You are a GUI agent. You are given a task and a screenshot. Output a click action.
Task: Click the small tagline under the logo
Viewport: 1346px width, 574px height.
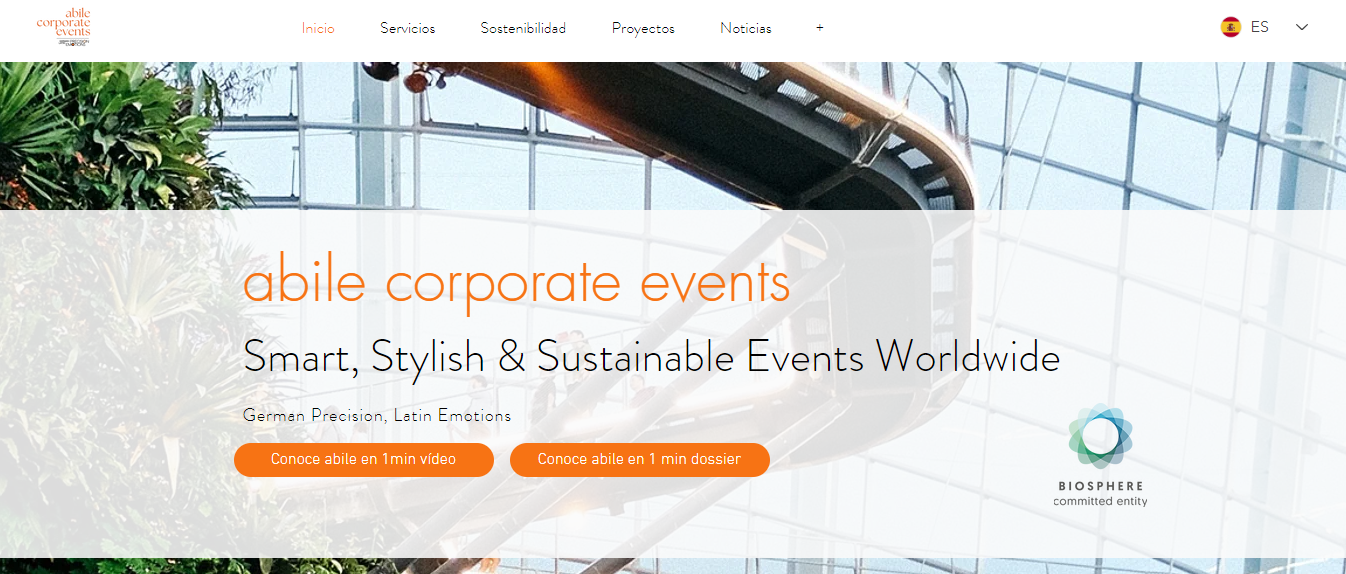(x=73, y=44)
